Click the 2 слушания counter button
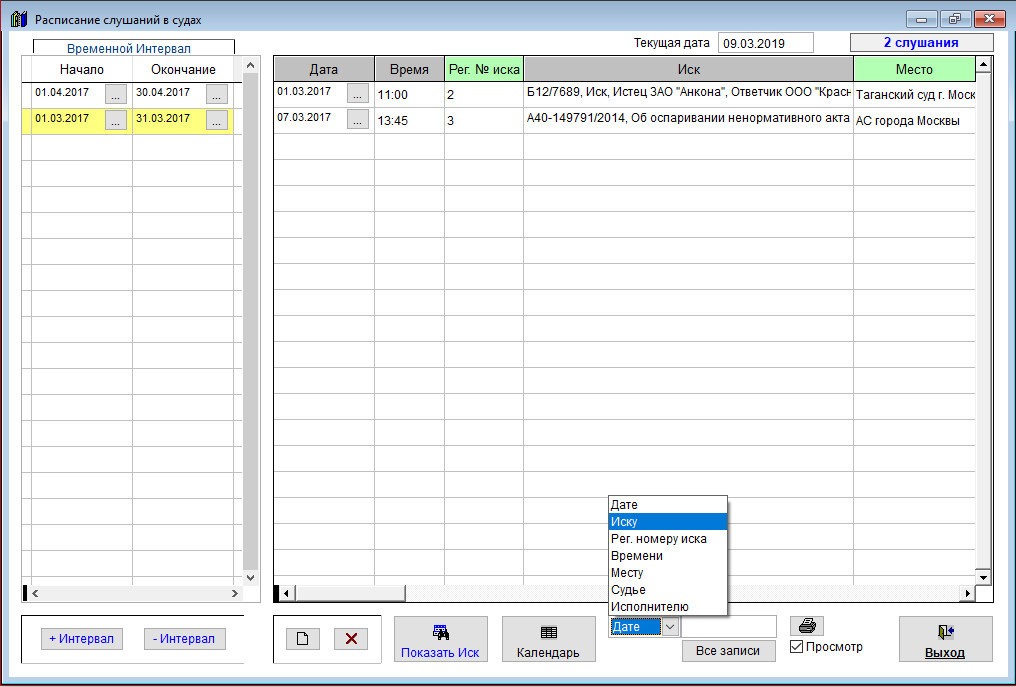 pos(921,43)
